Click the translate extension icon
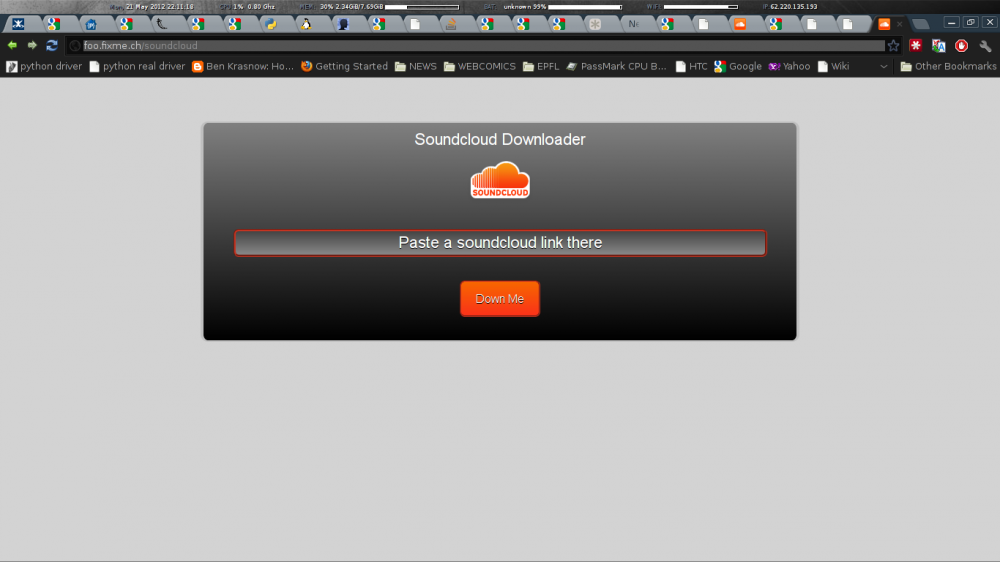The height and width of the screenshot is (562, 1000). [938, 46]
